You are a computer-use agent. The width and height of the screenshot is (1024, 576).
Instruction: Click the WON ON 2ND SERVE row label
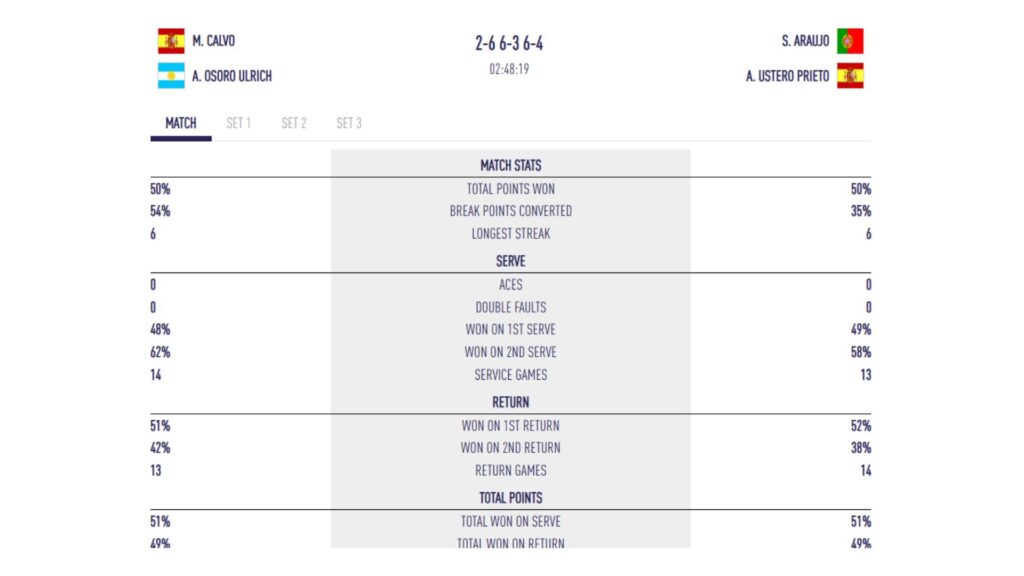point(511,352)
